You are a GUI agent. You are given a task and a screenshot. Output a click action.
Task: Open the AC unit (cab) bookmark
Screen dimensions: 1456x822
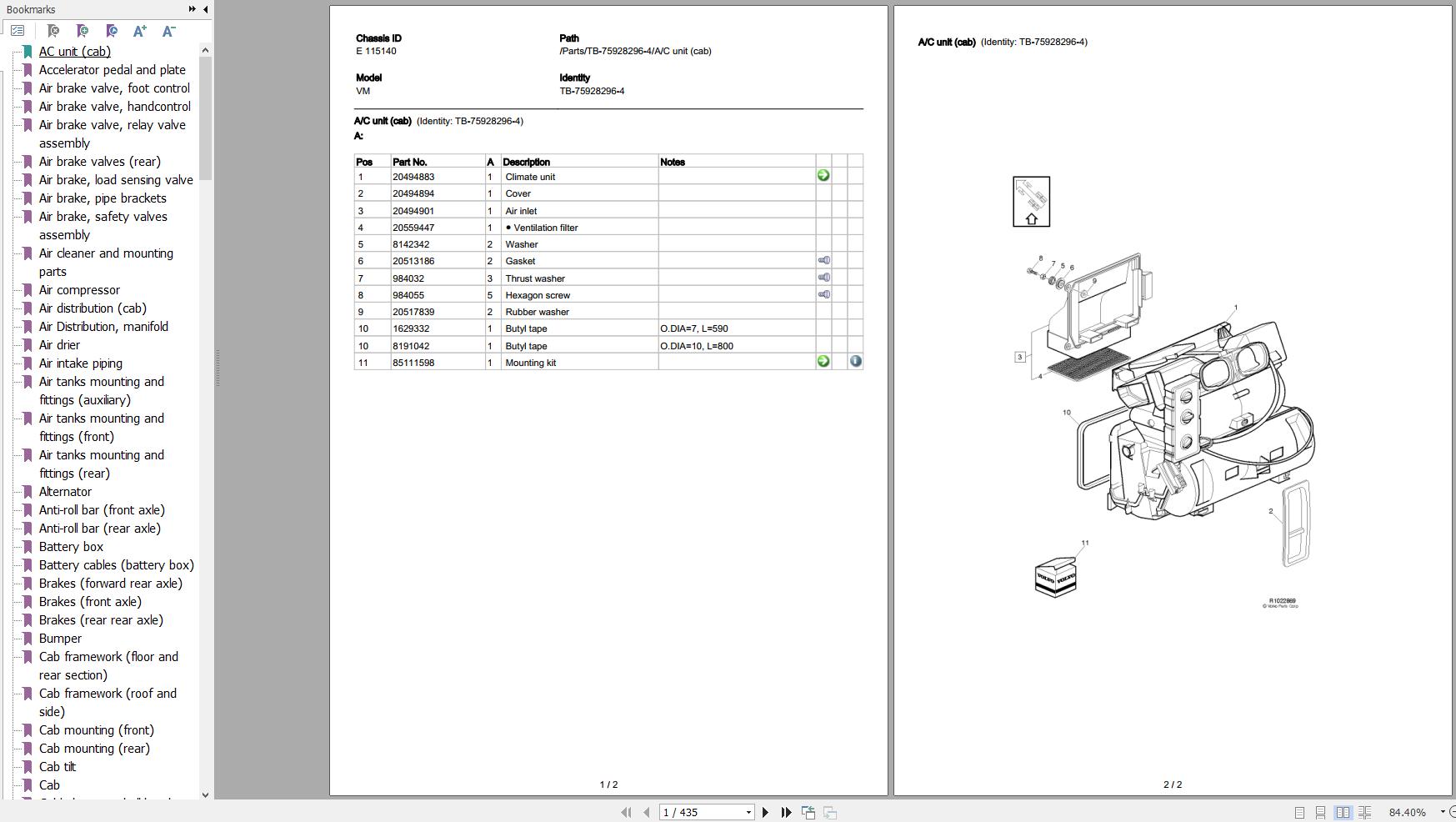[x=75, y=52]
